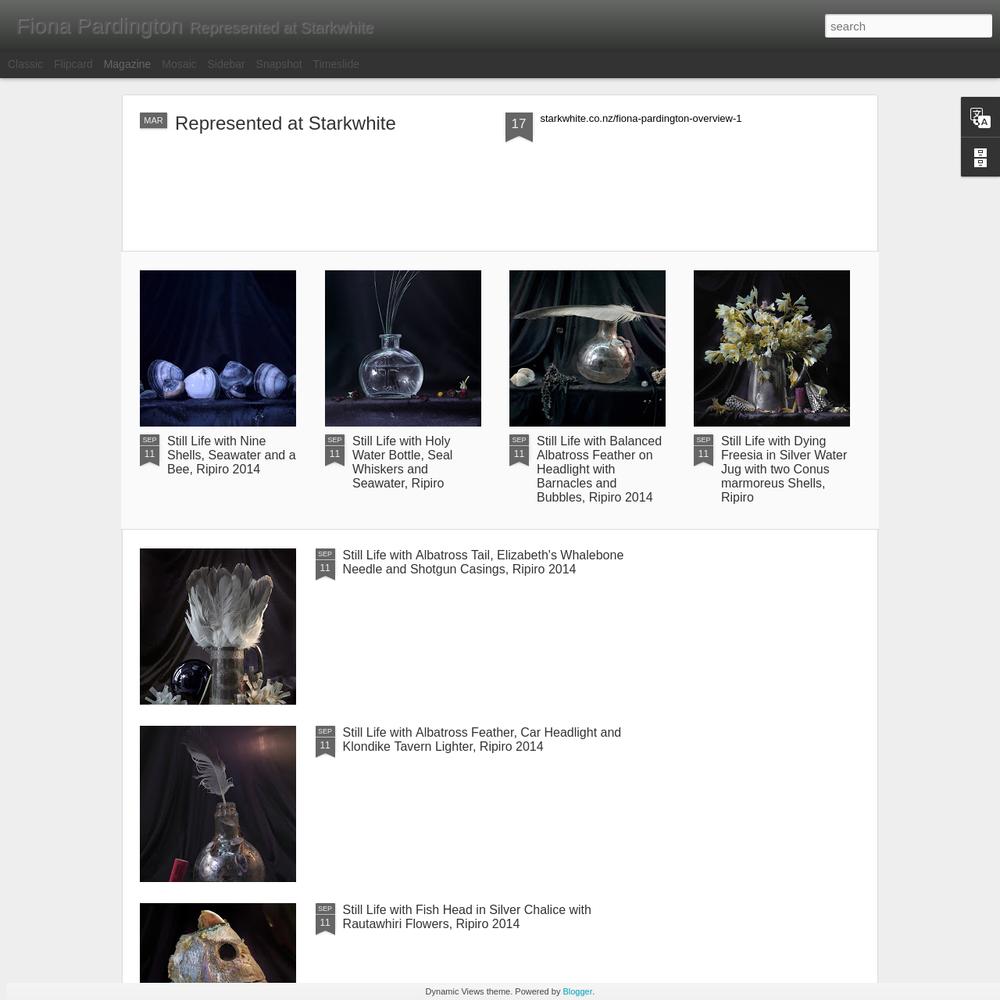Switch to Sidebar view
The width and height of the screenshot is (1000, 1000).
[226, 64]
